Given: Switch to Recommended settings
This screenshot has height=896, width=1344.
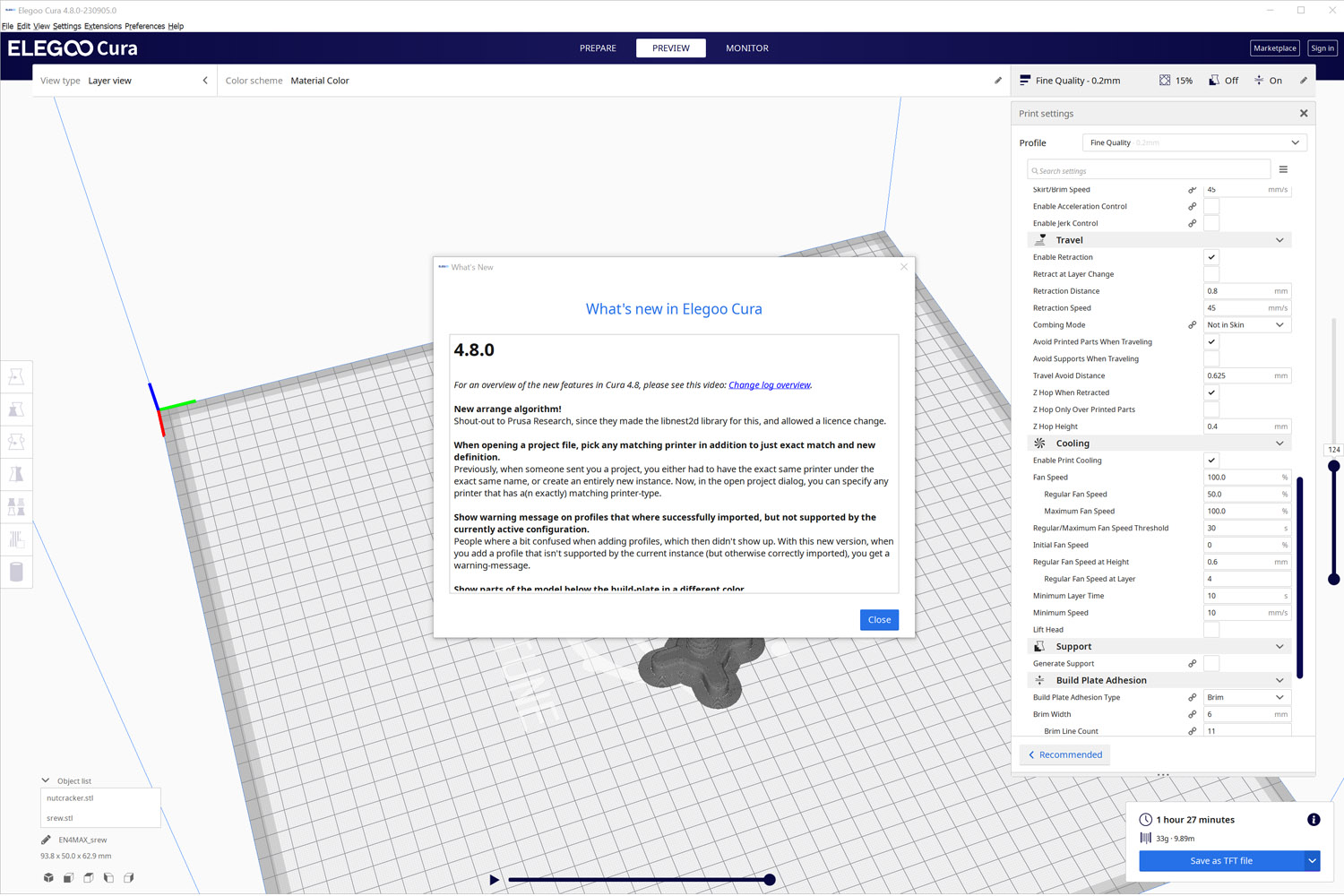Looking at the screenshot, I should [x=1064, y=755].
